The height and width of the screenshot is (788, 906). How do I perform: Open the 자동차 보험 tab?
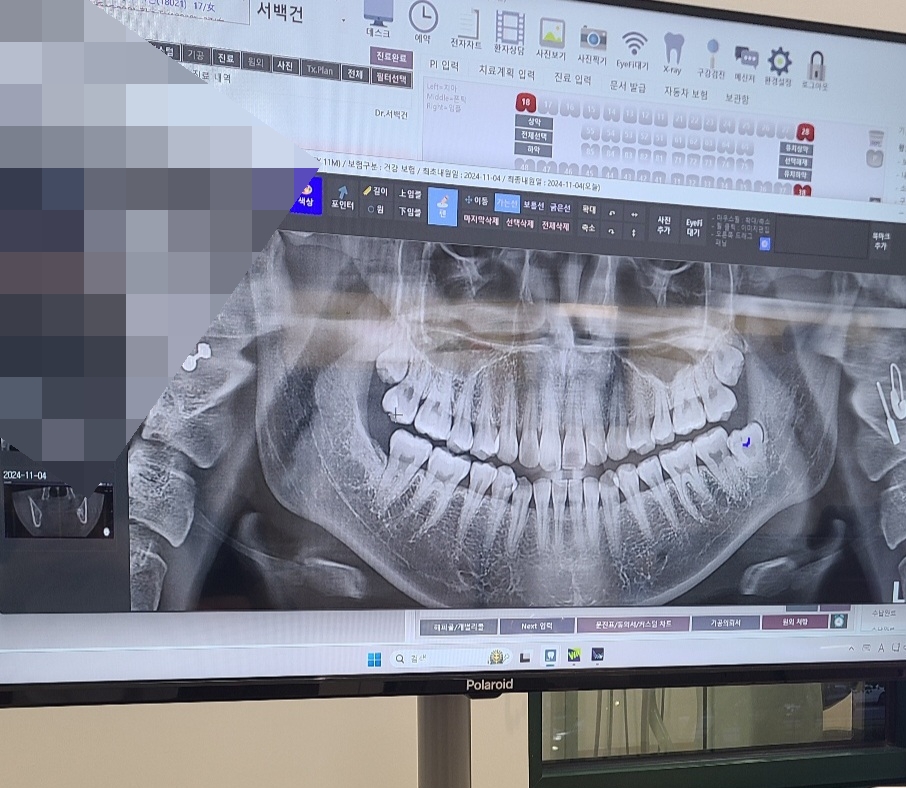(x=685, y=92)
